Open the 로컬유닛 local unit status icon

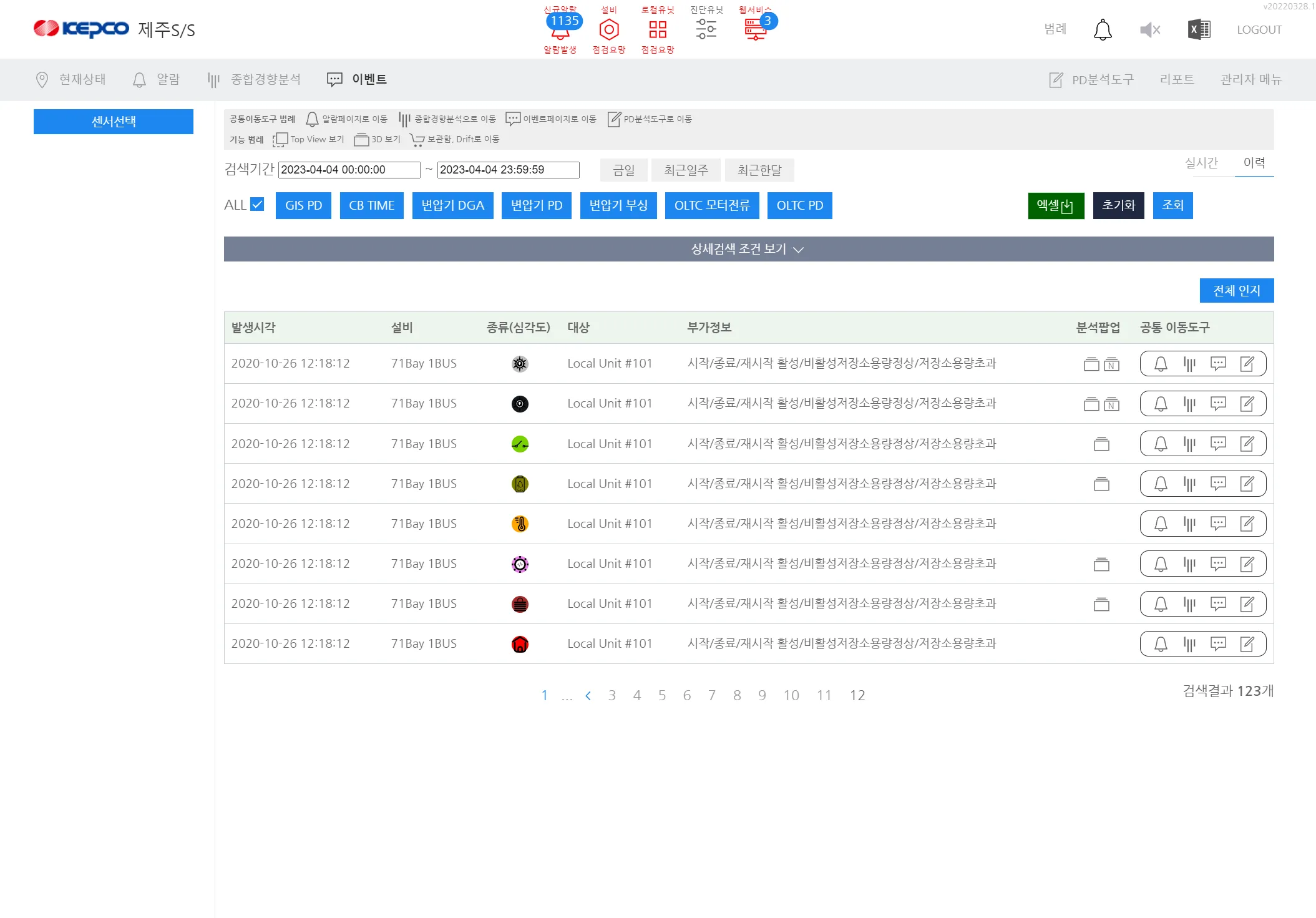click(658, 29)
